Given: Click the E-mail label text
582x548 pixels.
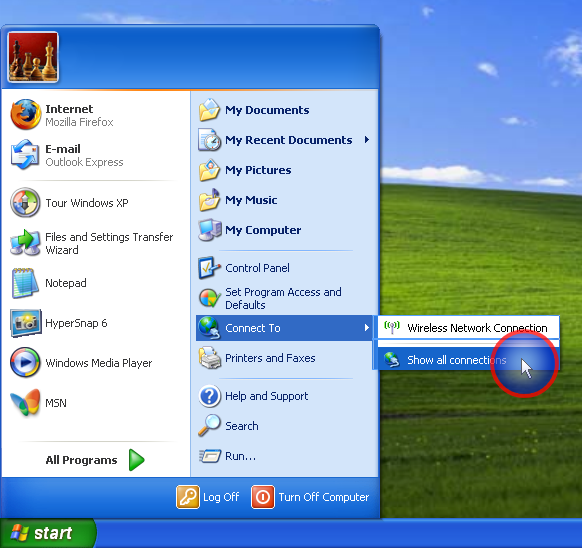Looking at the screenshot, I should click(63, 149).
